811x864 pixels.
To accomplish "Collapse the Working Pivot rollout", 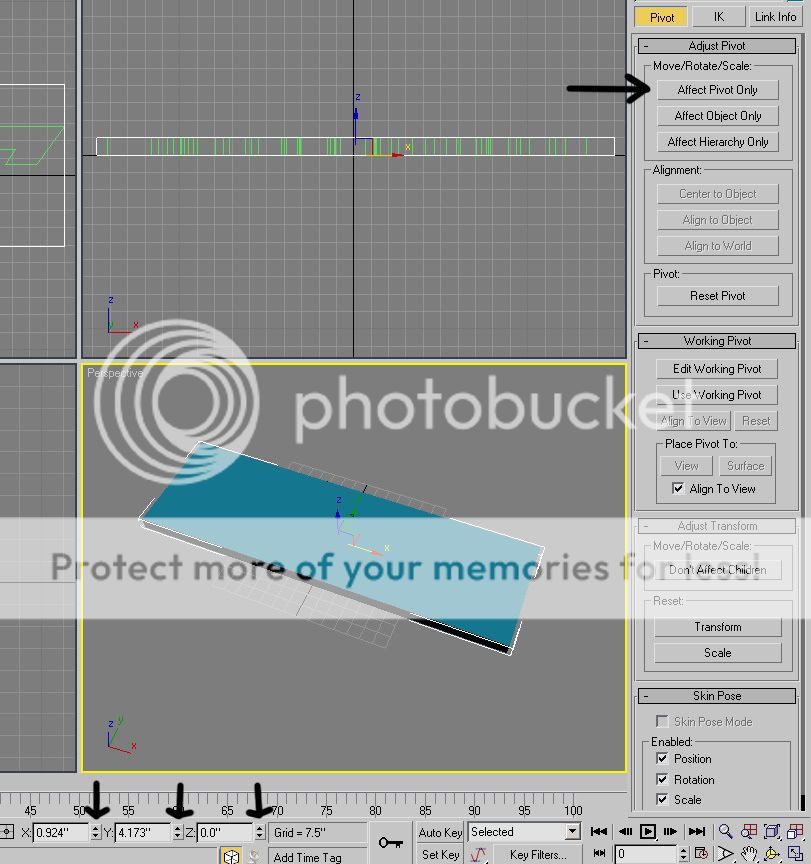I will [717, 341].
